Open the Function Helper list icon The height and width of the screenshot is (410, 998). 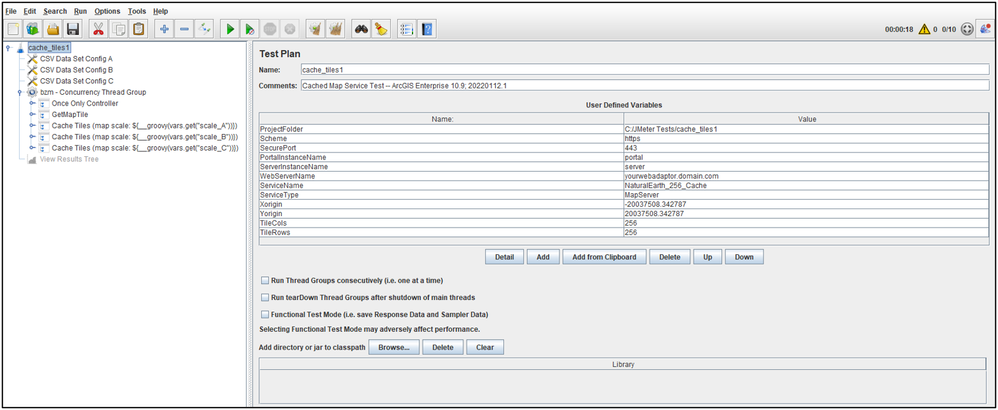pyautogui.click(x=406, y=29)
